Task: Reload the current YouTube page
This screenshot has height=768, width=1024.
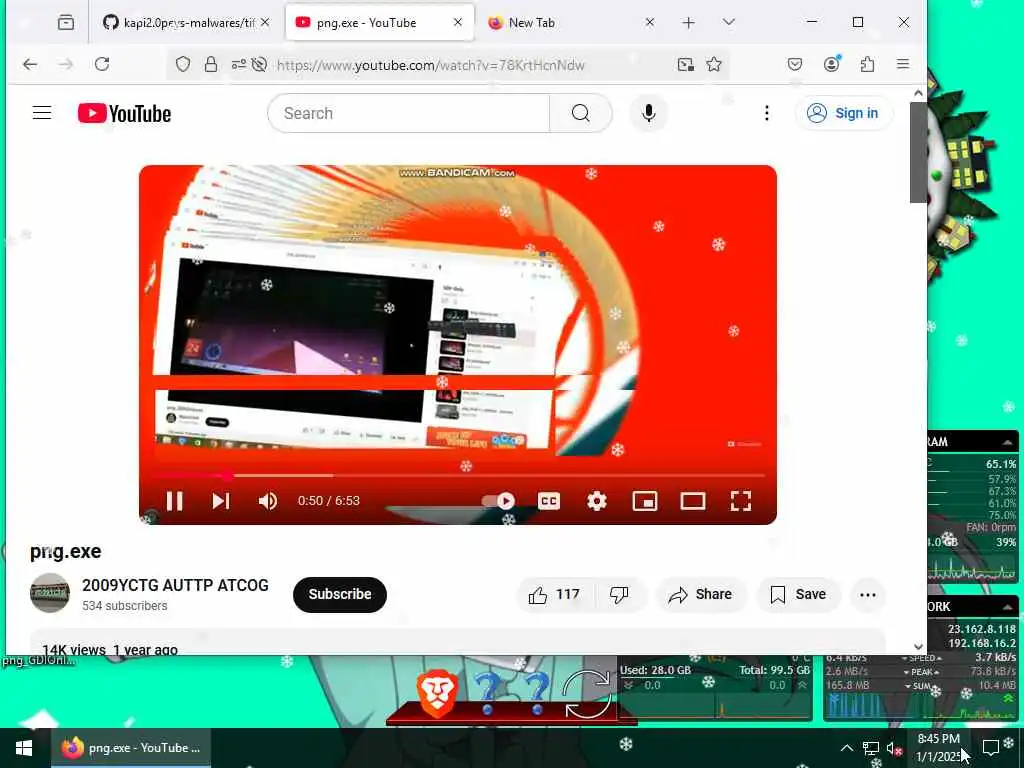Action: (102, 64)
